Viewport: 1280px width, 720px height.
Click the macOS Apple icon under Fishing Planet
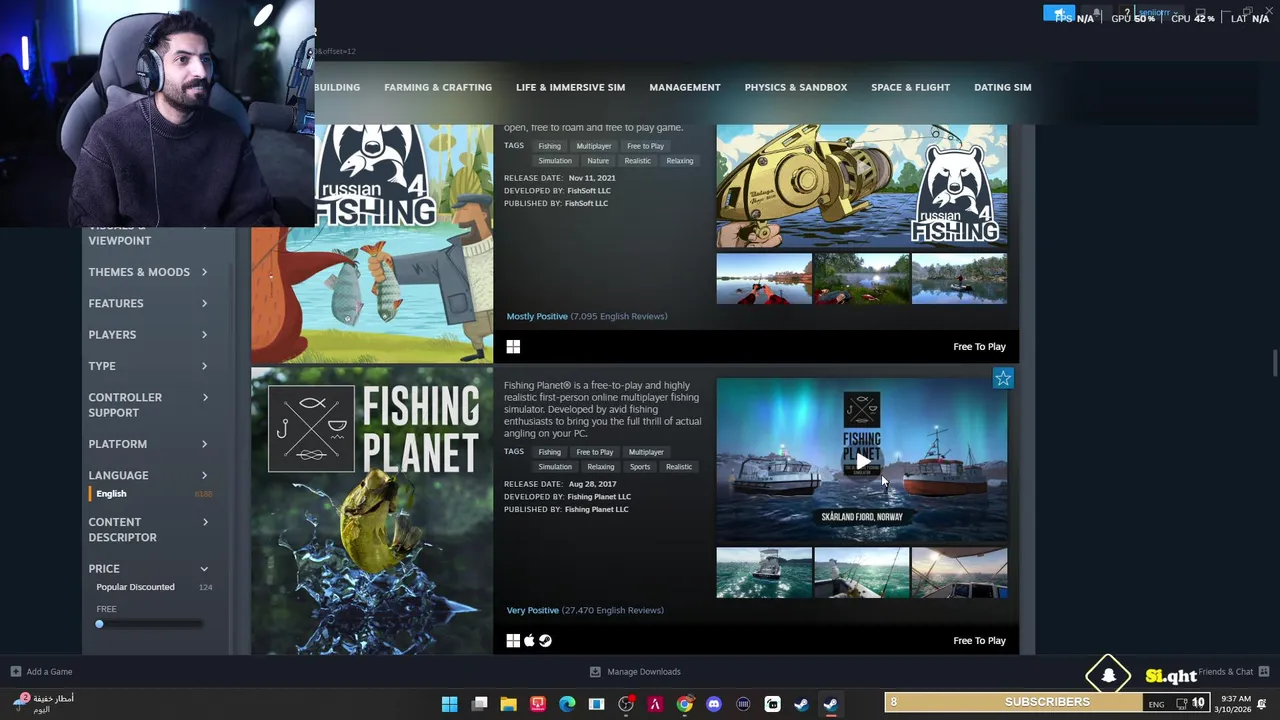coord(529,641)
